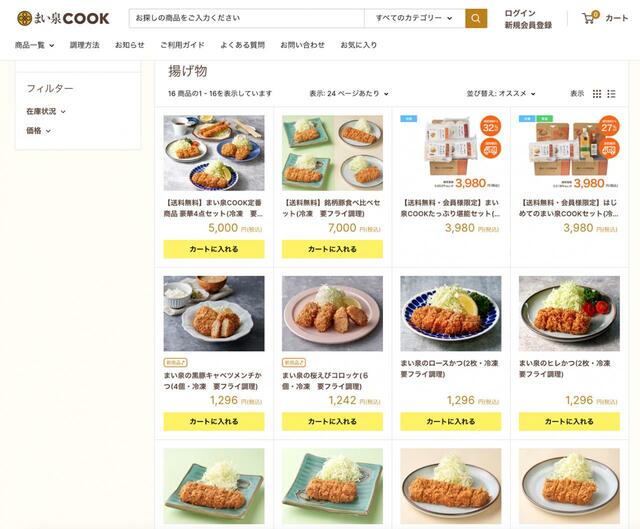Switch to list view display
The height and width of the screenshot is (529, 640).
click(611, 94)
